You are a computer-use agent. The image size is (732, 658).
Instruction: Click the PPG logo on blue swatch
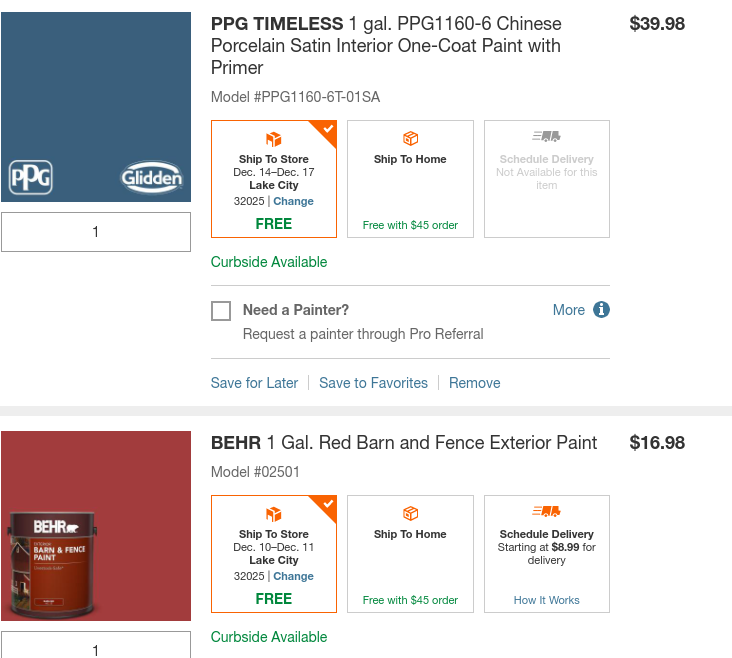[31, 178]
